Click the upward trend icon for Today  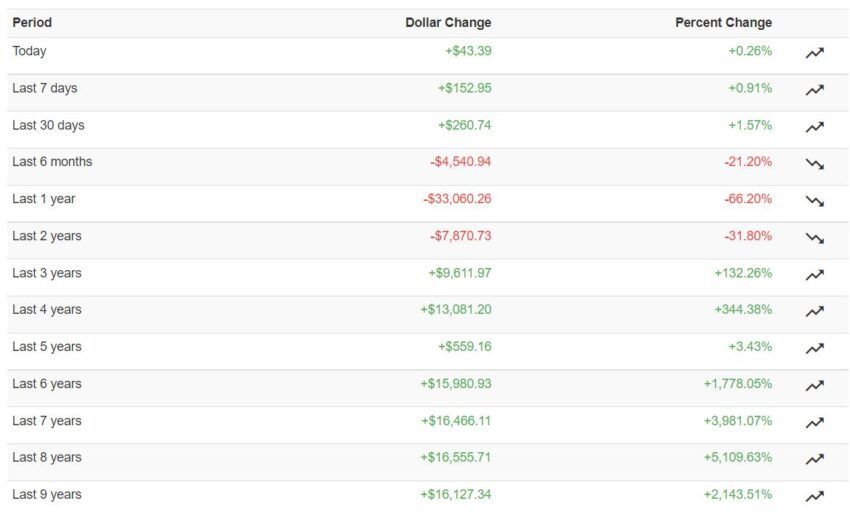pos(814,53)
